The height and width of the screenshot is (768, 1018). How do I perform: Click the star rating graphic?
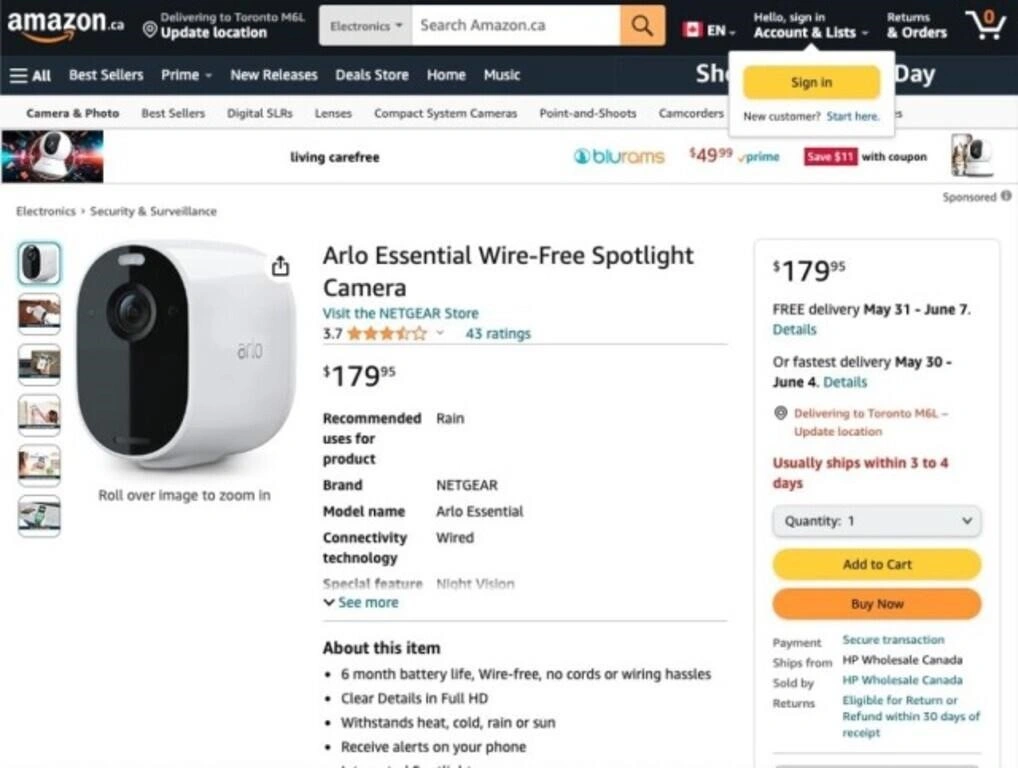pos(386,334)
